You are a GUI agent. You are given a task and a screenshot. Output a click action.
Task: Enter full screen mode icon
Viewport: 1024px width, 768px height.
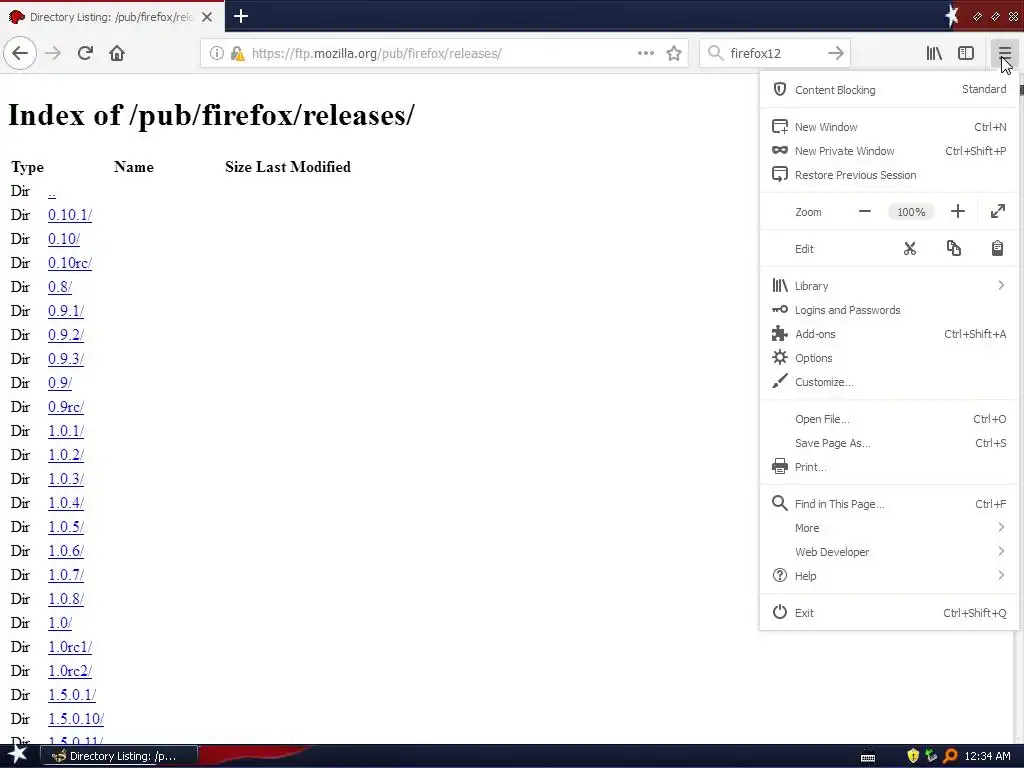(x=997, y=212)
